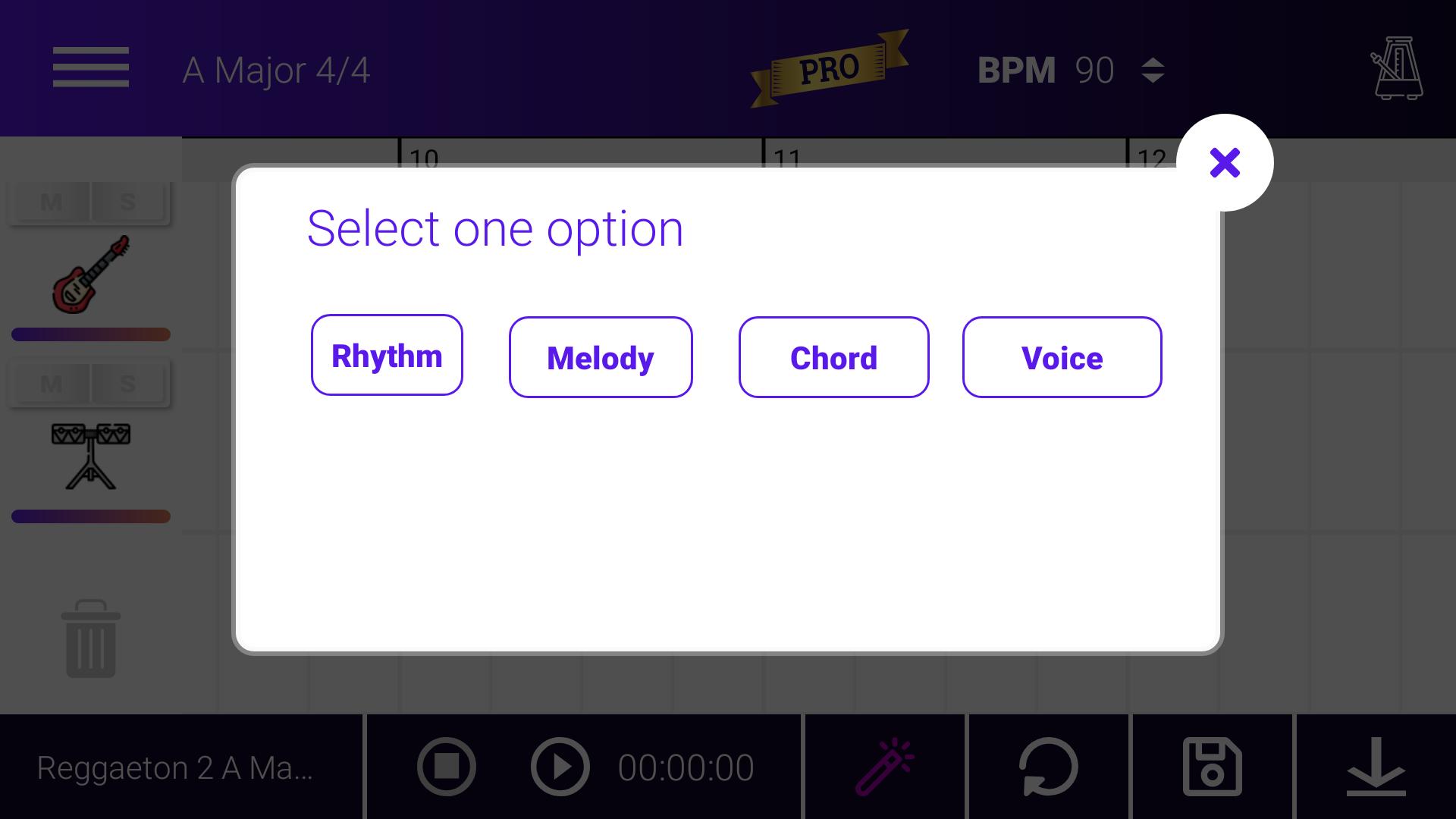Click the trash delete icon
Screen dimensions: 1456x819
[91, 639]
